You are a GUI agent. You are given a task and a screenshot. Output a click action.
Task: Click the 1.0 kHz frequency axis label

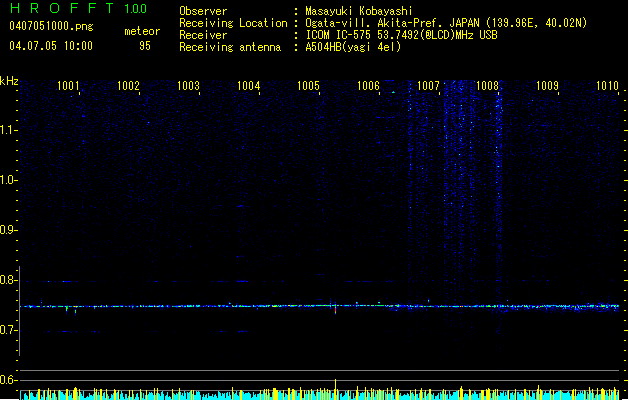(8, 180)
